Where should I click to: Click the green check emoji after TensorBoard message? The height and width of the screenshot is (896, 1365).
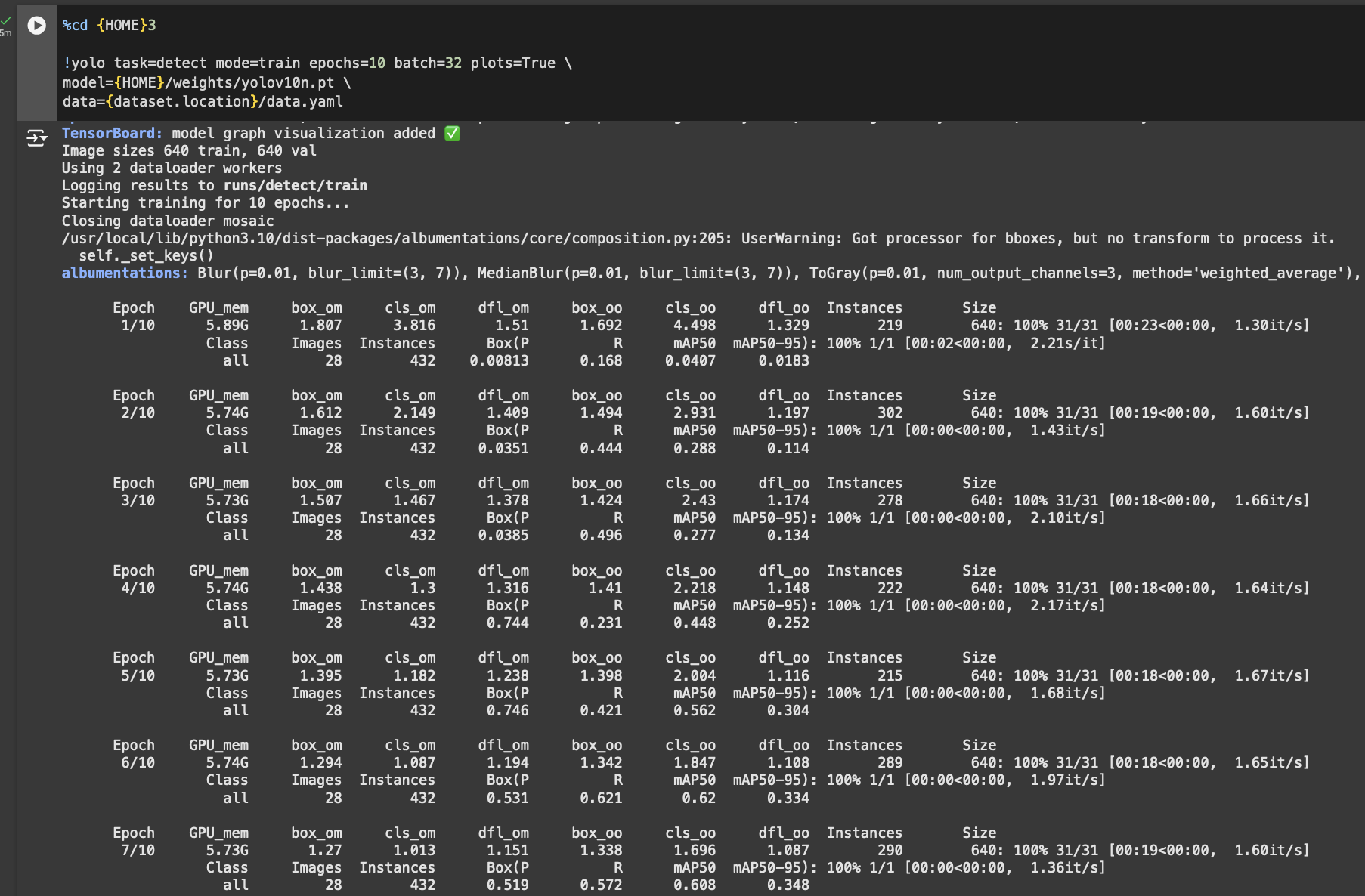coord(451,133)
